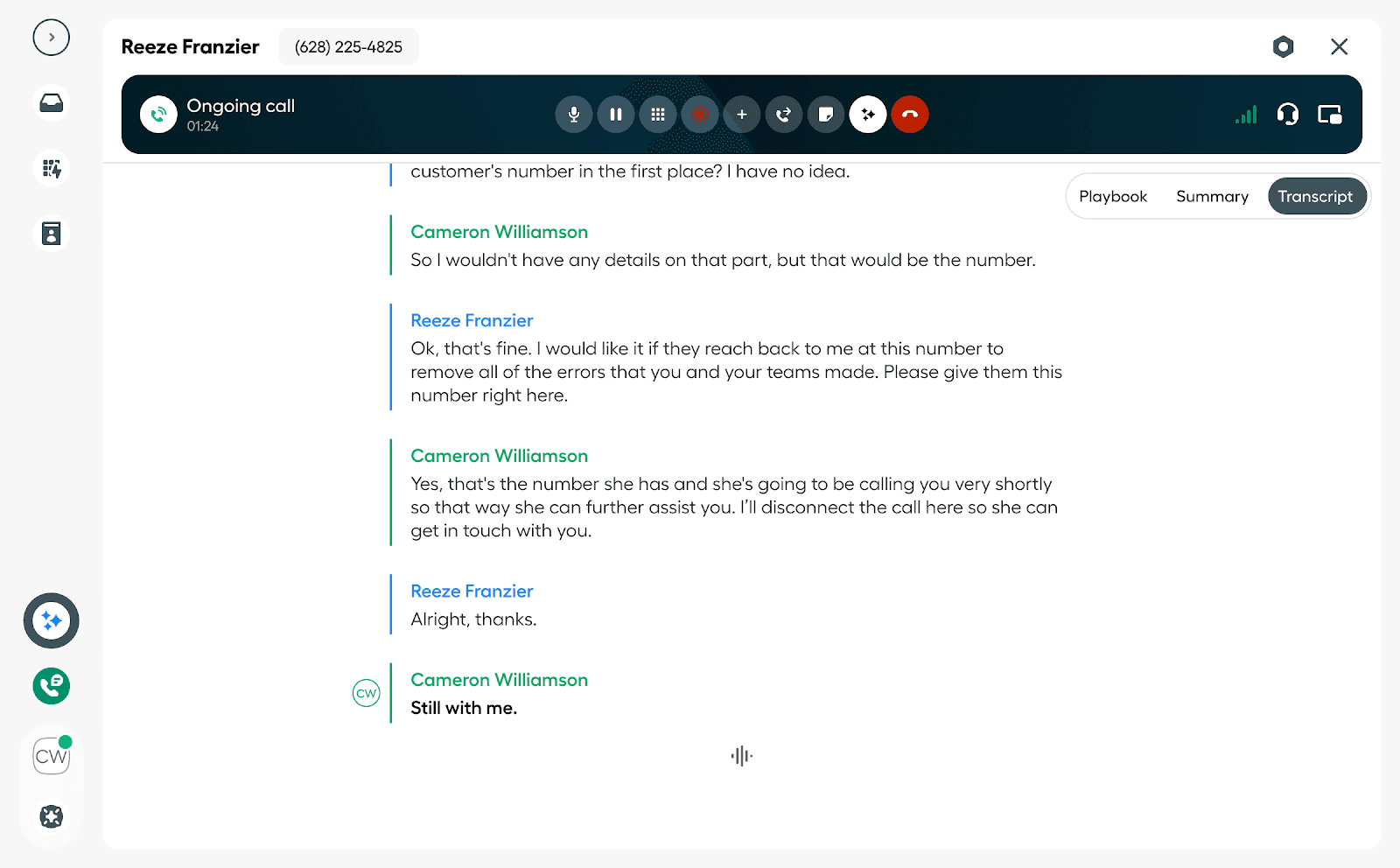
Task: Pause the ongoing call (hold)
Action: (x=616, y=115)
